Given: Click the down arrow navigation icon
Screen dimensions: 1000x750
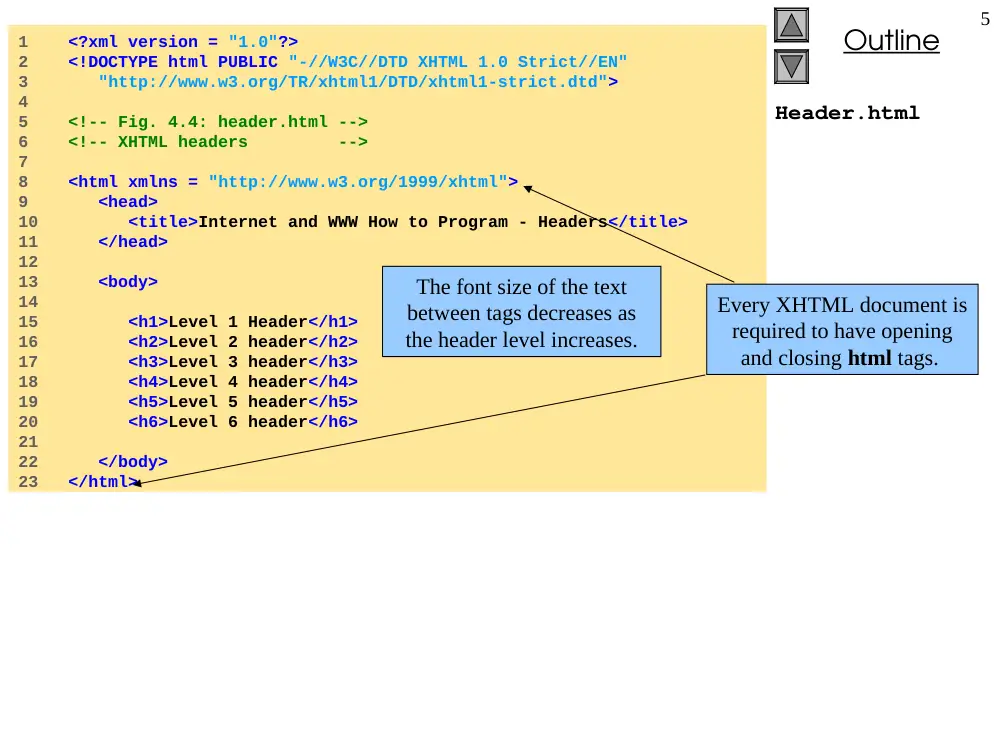Looking at the screenshot, I should [x=791, y=67].
